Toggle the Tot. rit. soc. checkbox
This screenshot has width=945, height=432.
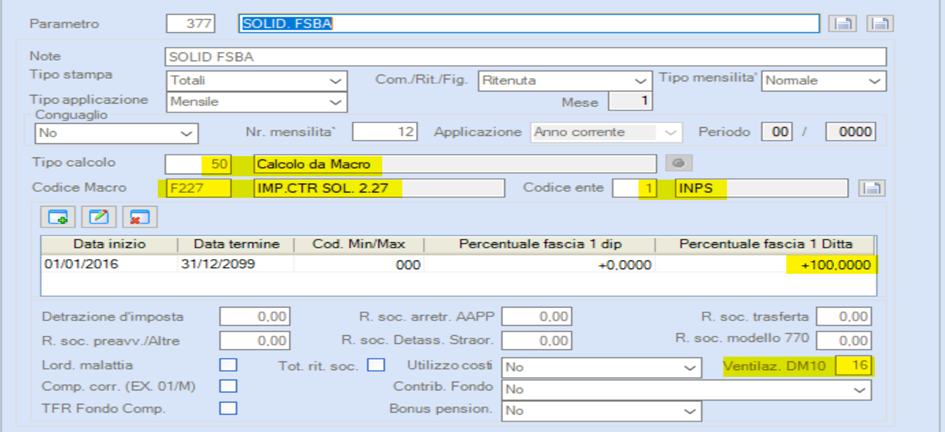[x=376, y=365]
